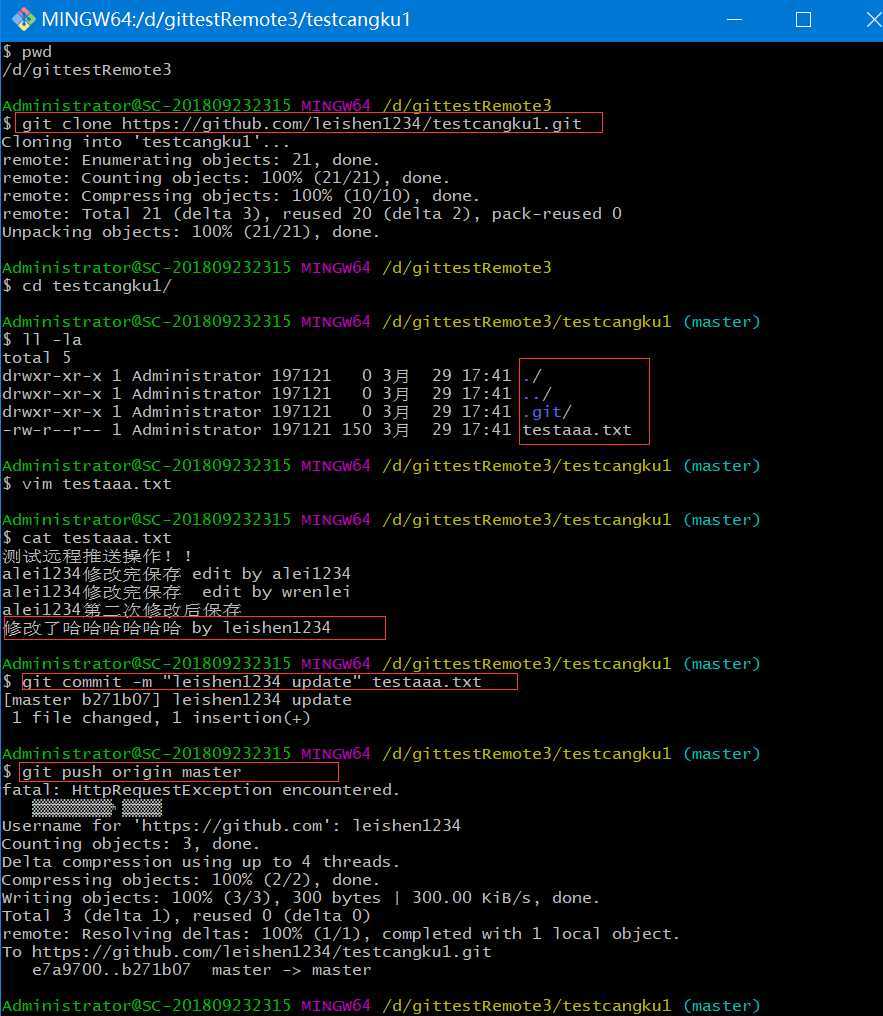Minimize the MINGW64 terminal window

pyautogui.click(x=734, y=19)
